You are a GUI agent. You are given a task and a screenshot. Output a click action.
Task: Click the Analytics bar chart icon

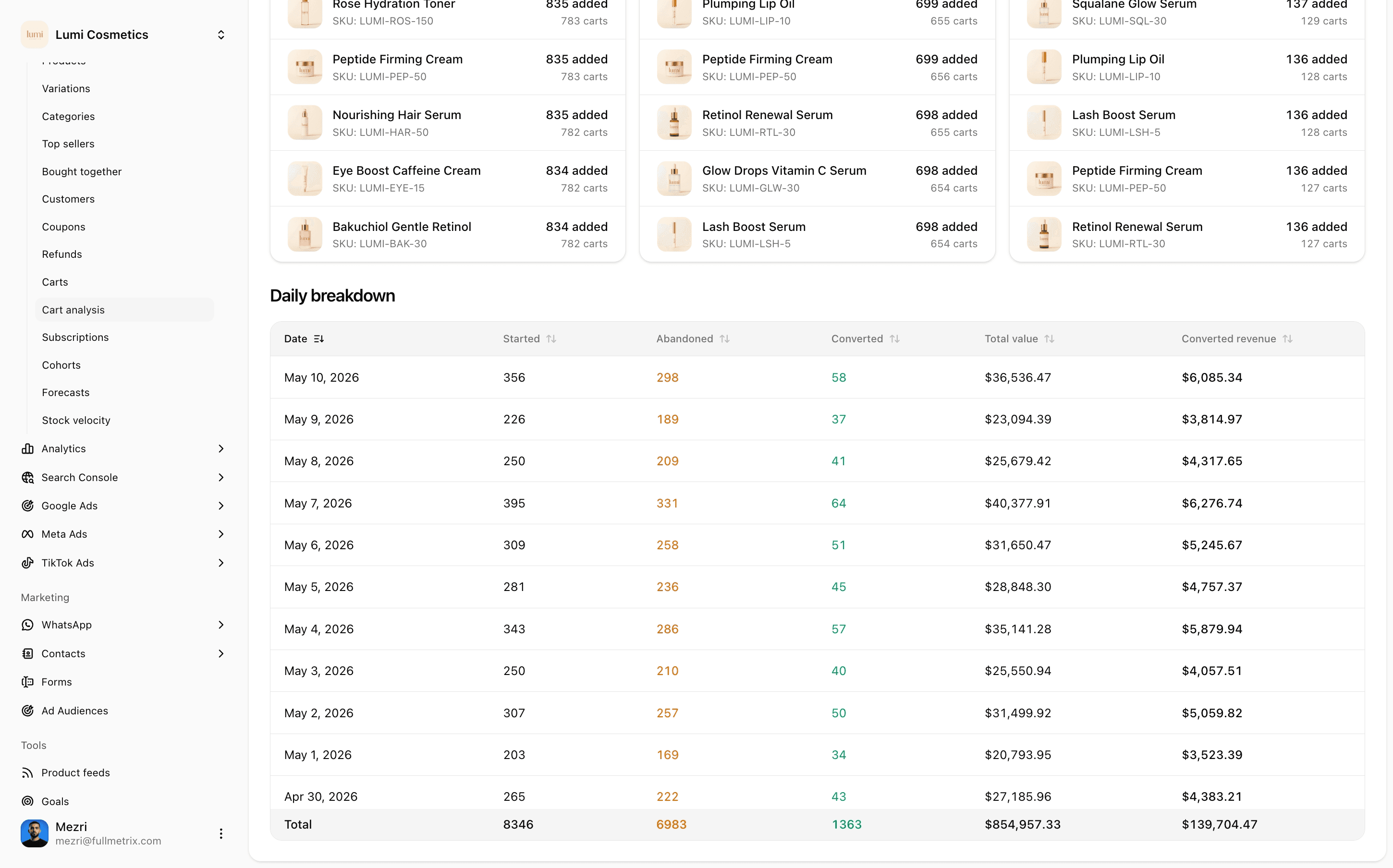(x=27, y=448)
